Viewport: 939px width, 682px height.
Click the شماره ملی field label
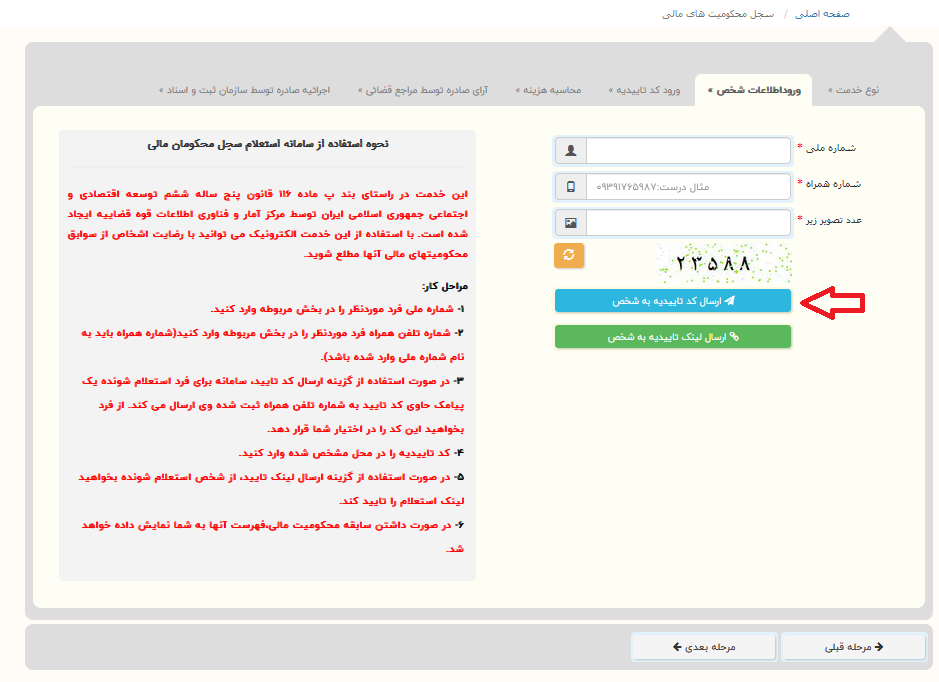[831, 148]
